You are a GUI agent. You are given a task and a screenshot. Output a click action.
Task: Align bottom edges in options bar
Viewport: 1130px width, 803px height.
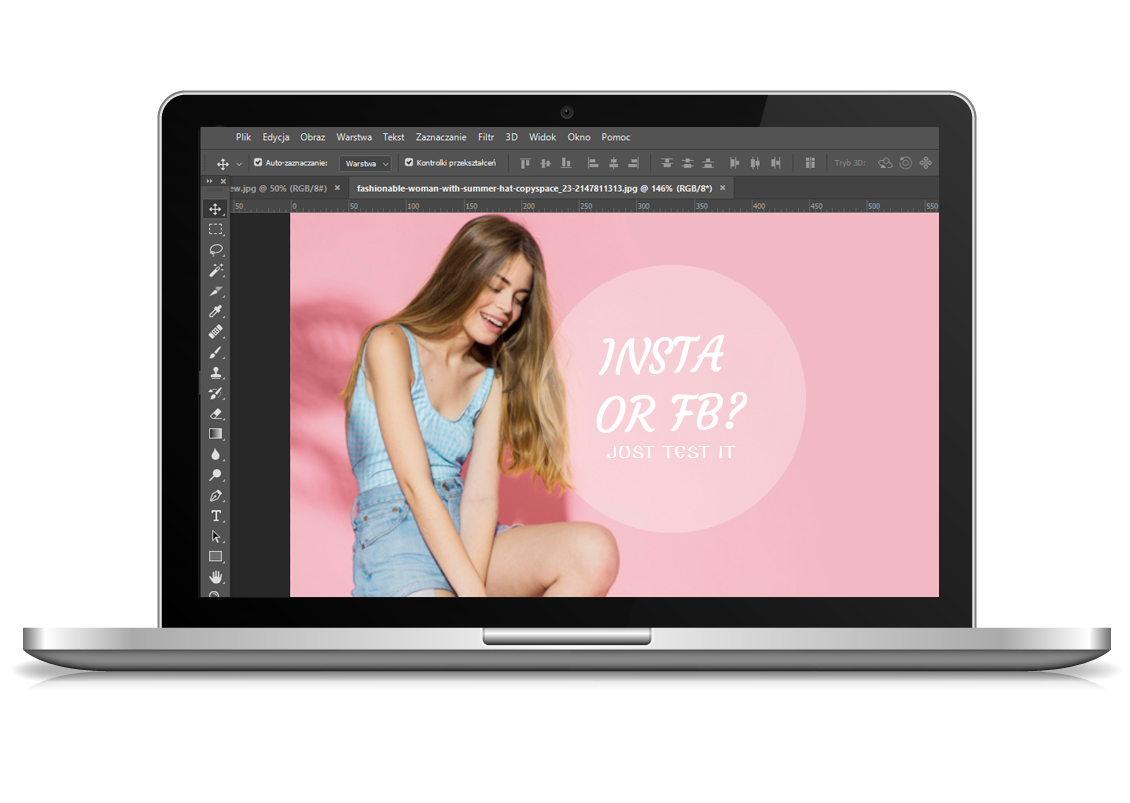click(x=566, y=163)
